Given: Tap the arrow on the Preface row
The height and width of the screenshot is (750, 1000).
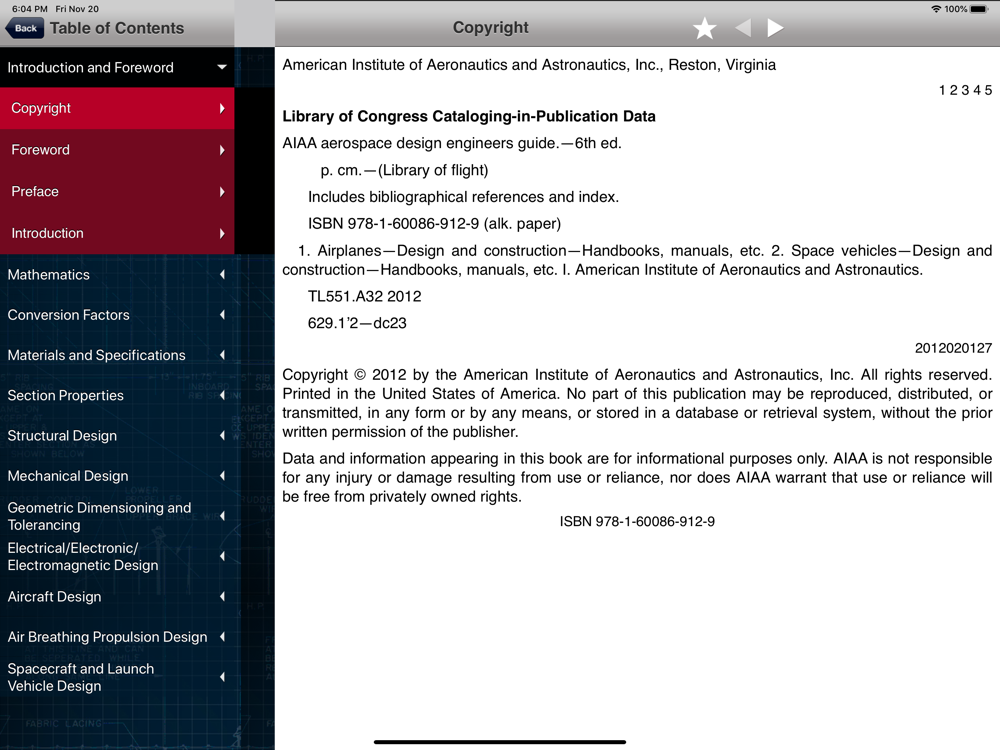Looking at the screenshot, I should click(x=222, y=191).
